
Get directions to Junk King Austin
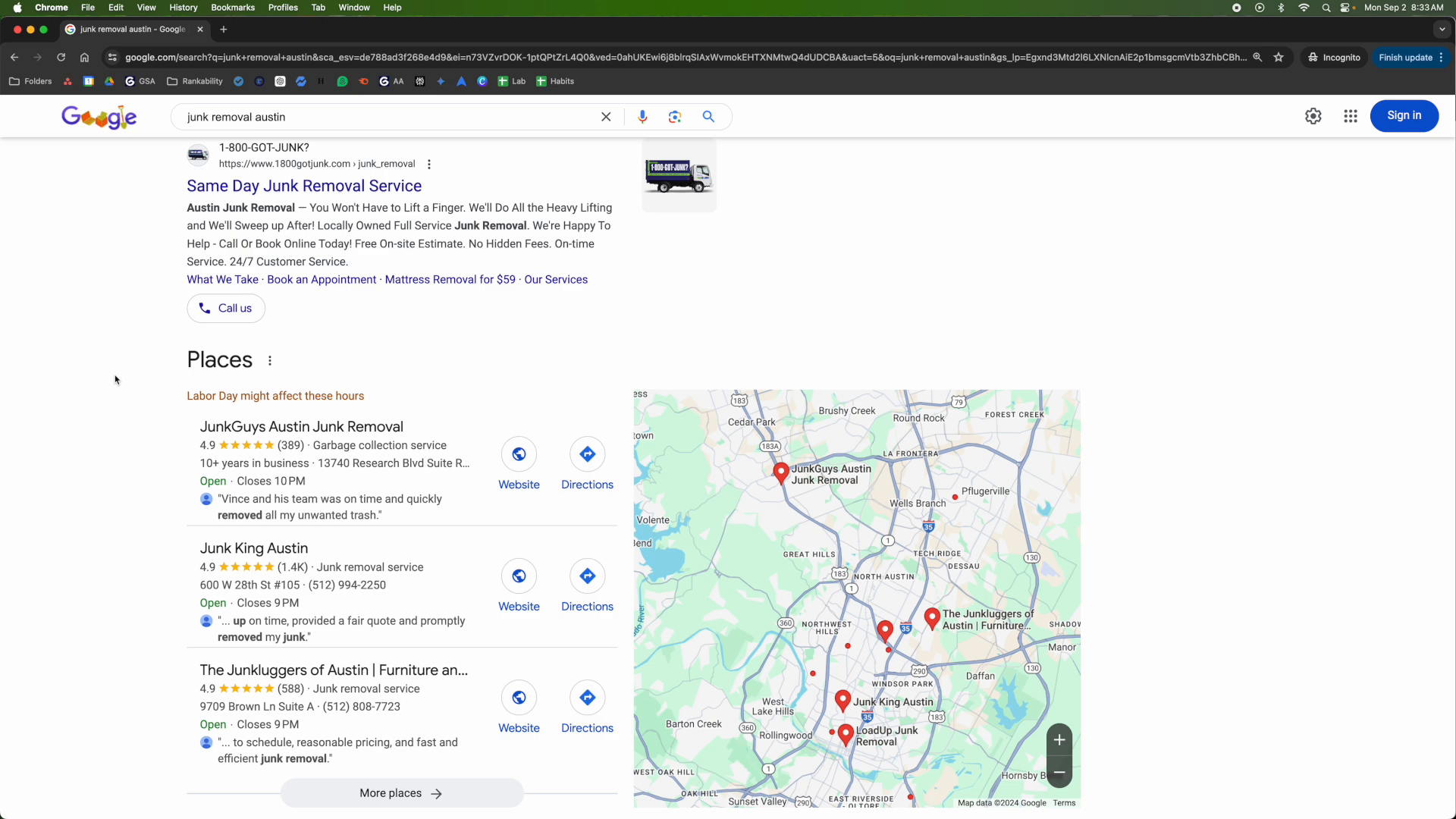click(587, 576)
